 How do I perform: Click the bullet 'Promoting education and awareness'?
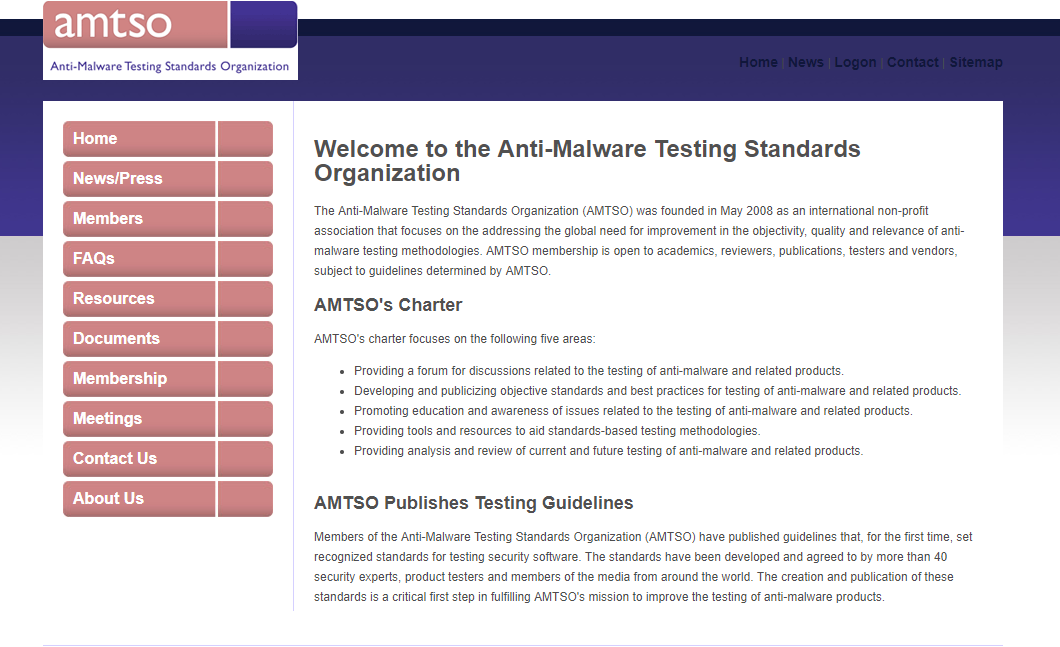633,411
